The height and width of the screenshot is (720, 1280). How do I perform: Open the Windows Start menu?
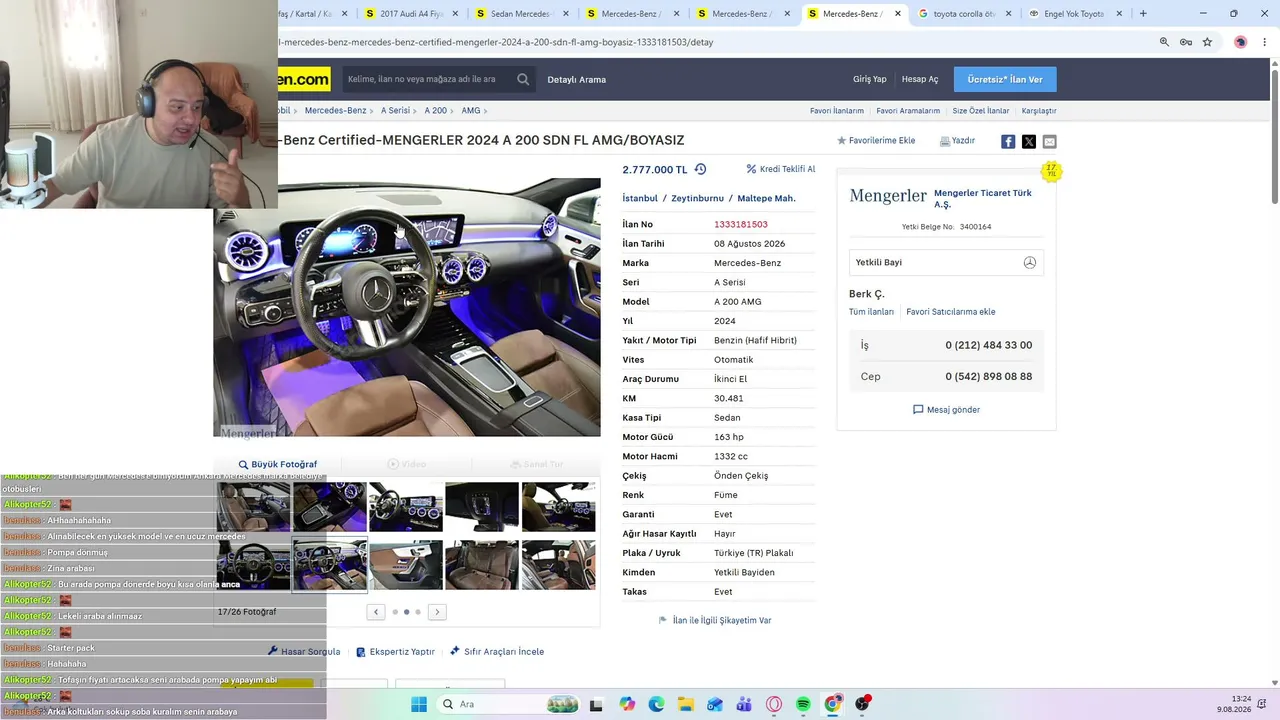(x=418, y=704)
